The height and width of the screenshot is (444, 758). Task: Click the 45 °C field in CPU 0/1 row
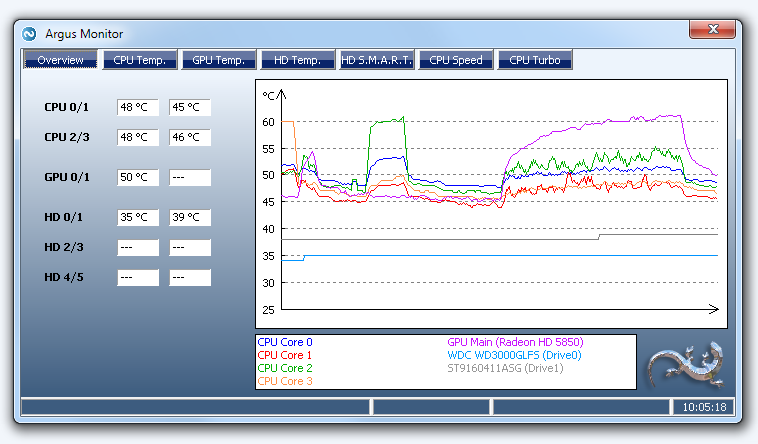[190, 107]
